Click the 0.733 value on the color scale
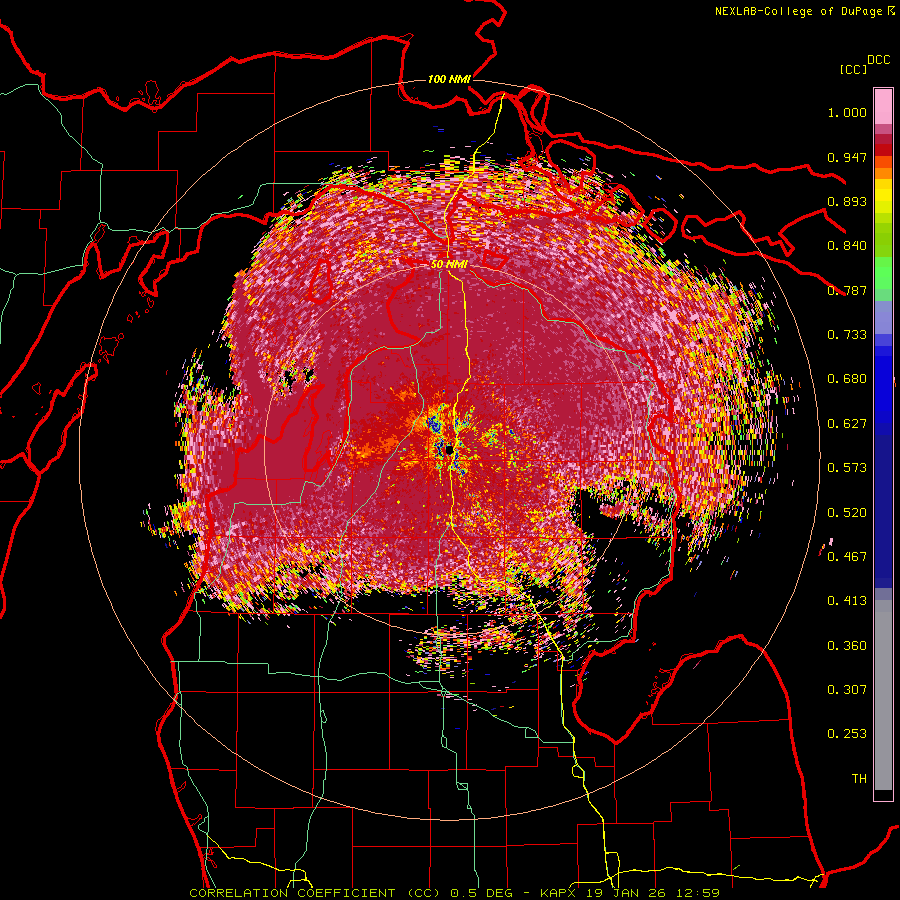This screenshot has width=900, height=900. (847, 335)
